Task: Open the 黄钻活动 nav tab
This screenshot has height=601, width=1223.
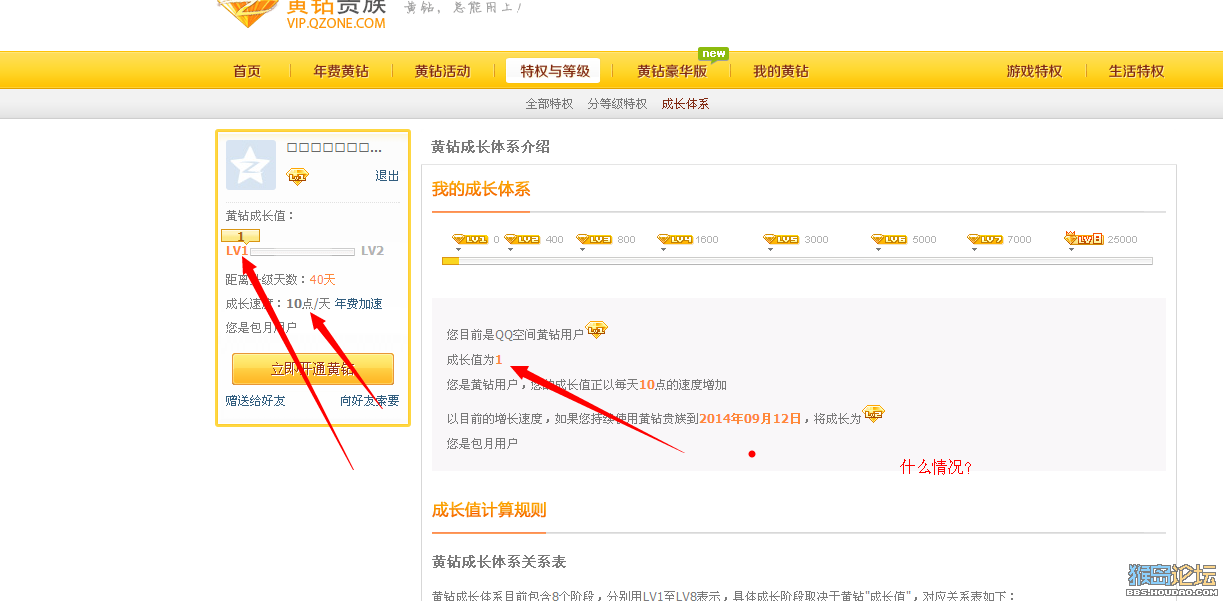Action: 442,71
